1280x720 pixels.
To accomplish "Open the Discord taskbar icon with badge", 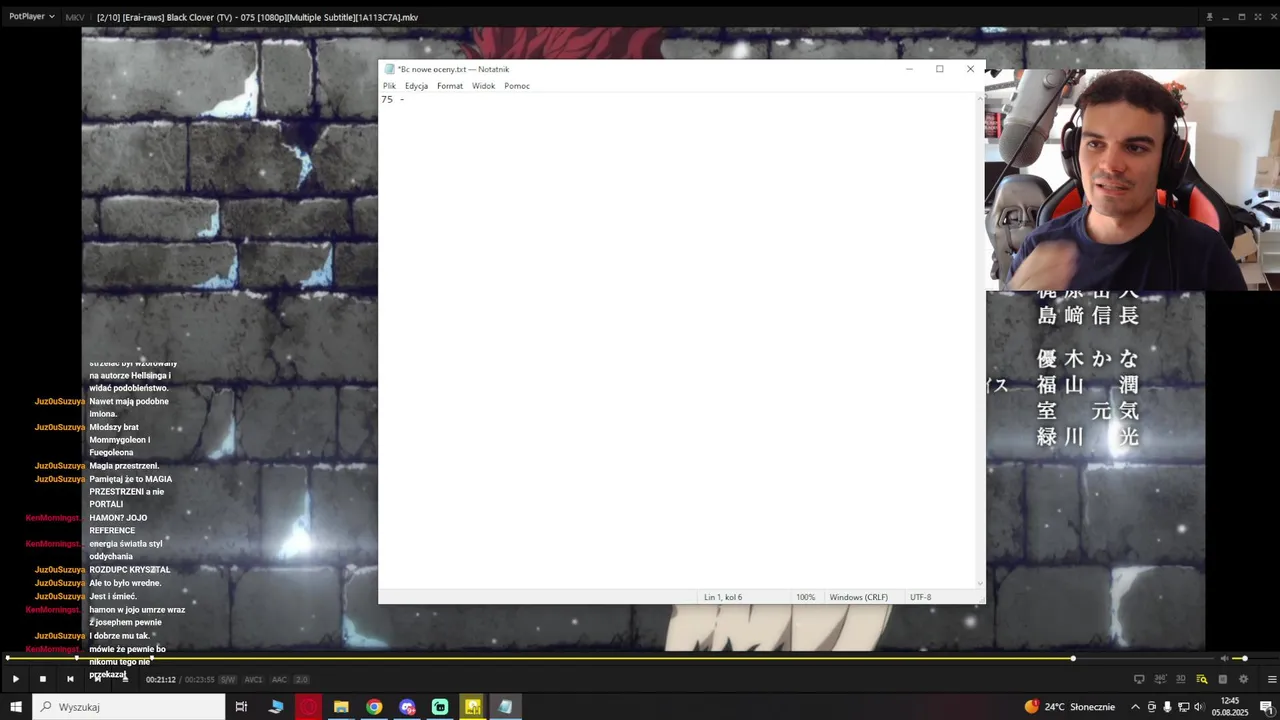I will point(407,707).
